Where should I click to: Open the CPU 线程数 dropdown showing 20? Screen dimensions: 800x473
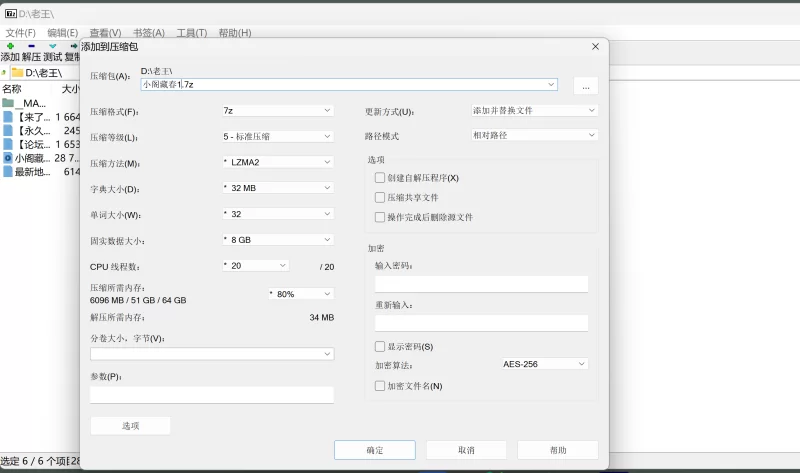tap(256, 266)
